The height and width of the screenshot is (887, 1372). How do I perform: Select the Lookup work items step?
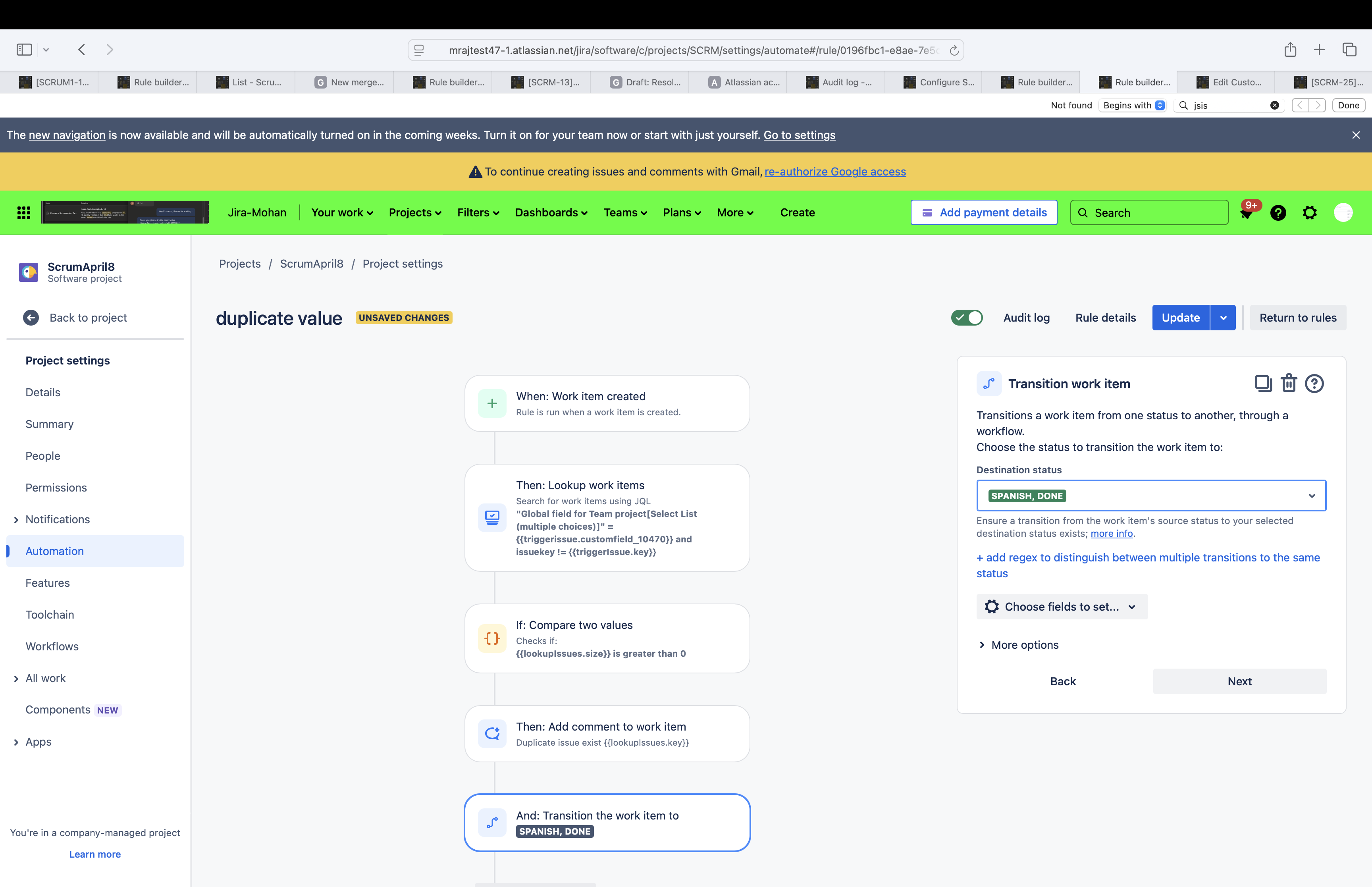(x=607, y=517)
